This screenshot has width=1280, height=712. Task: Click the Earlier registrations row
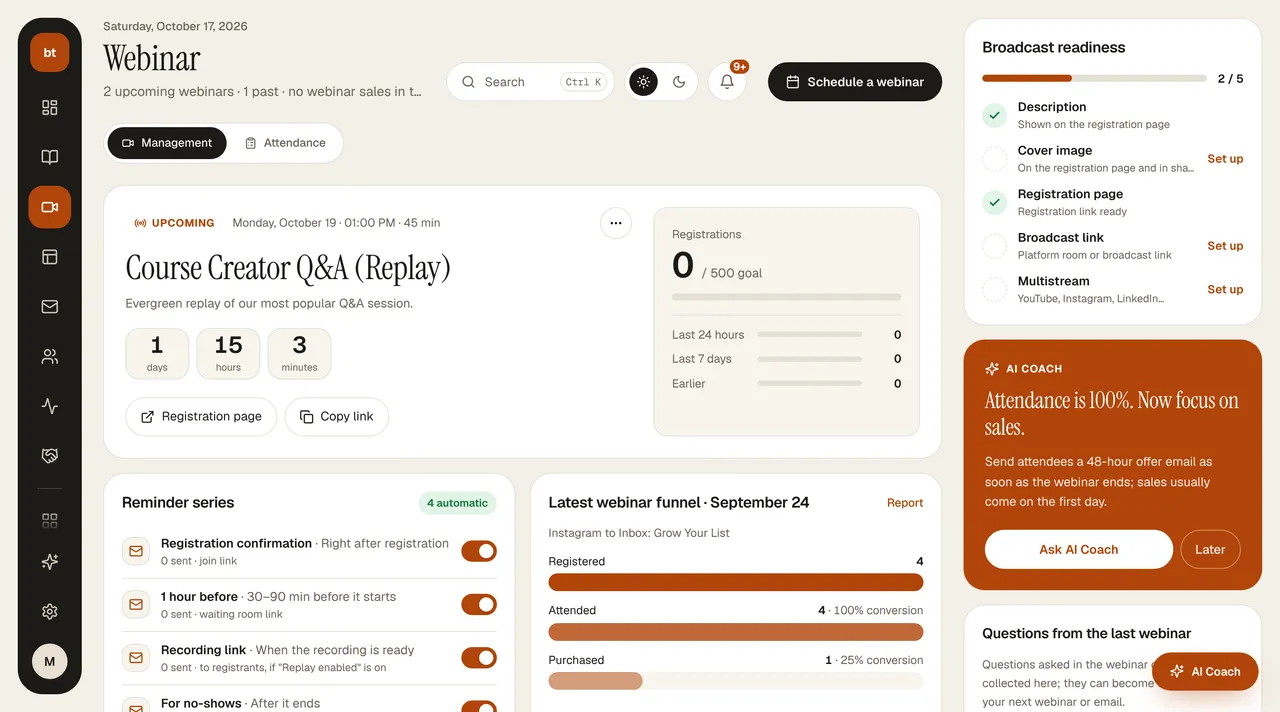786,384
